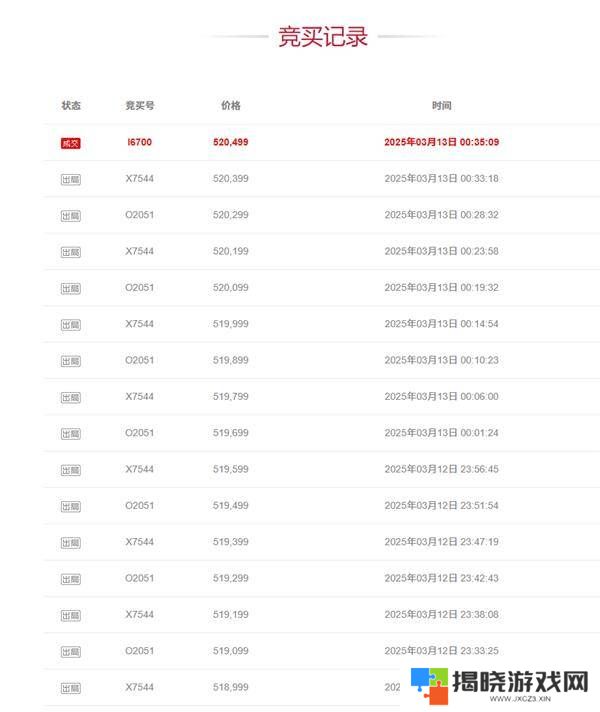This screenshot has width=600, height=712.
Task: Click the timestamp ending 23:47:19
Action: pyautogui.click(x=441, y=541)
